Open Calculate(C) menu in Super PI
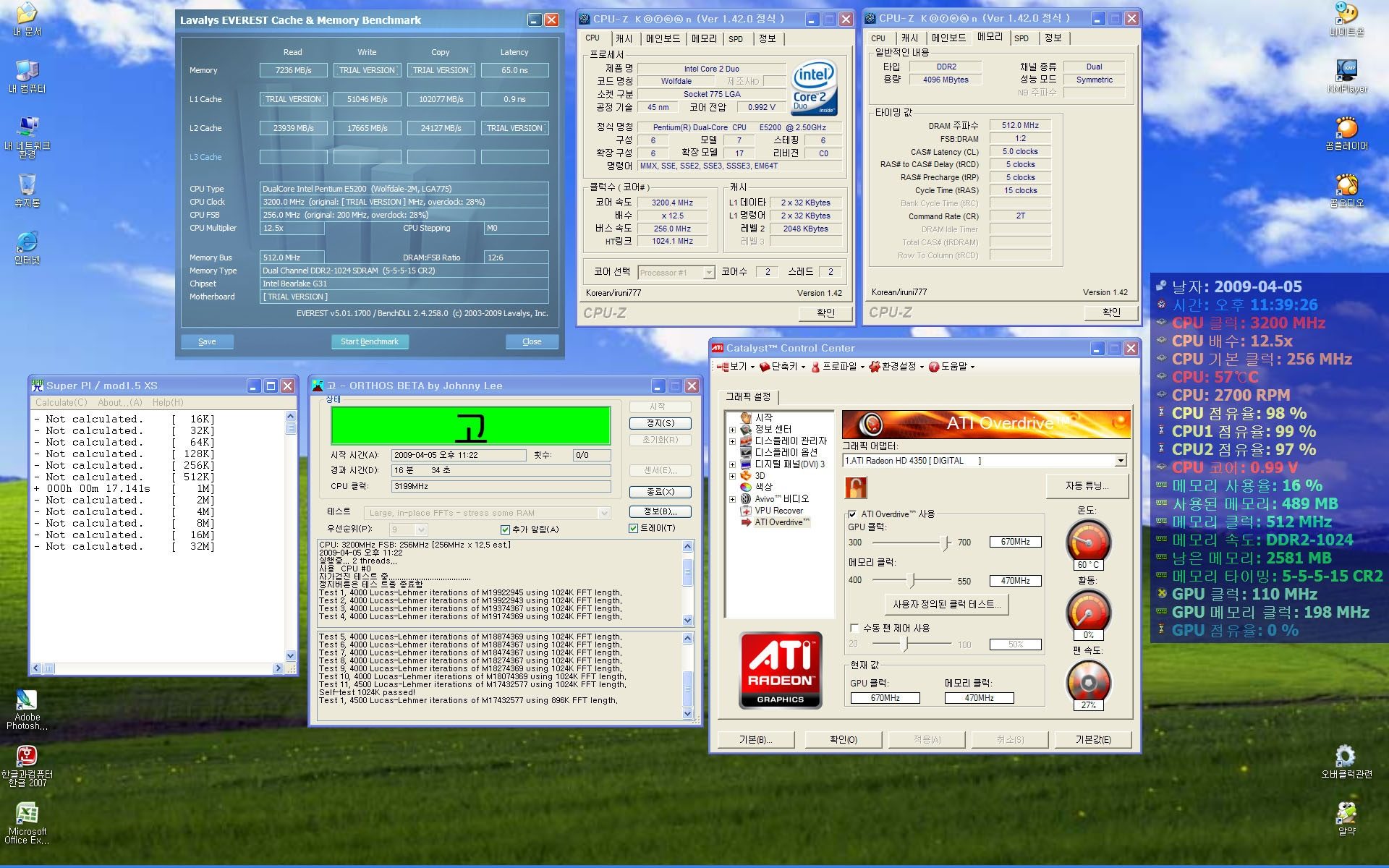The height and width of the screenshot is (868, 1389). 61,402
